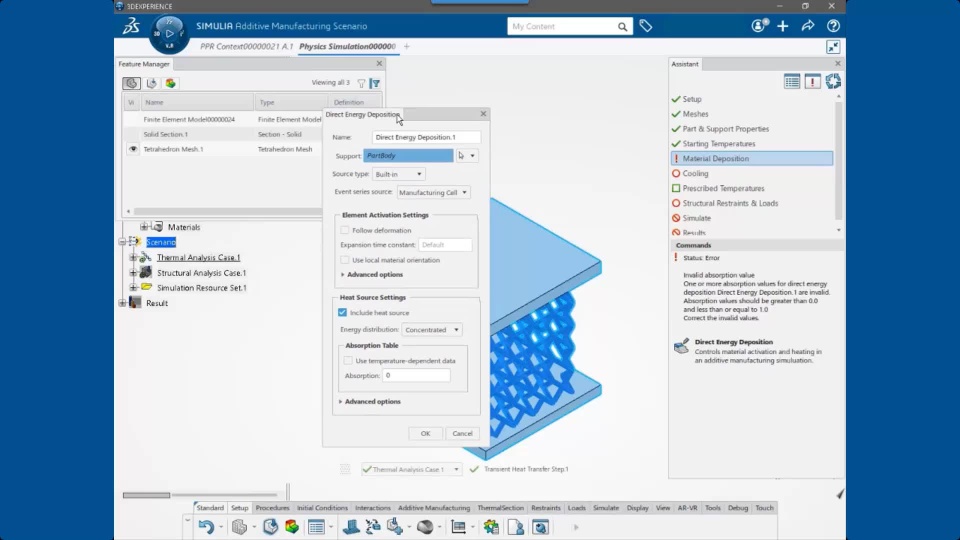Viewport: 960px width, 540px height.
Task: Click the share arrow icon
Action: click(808, 26)
